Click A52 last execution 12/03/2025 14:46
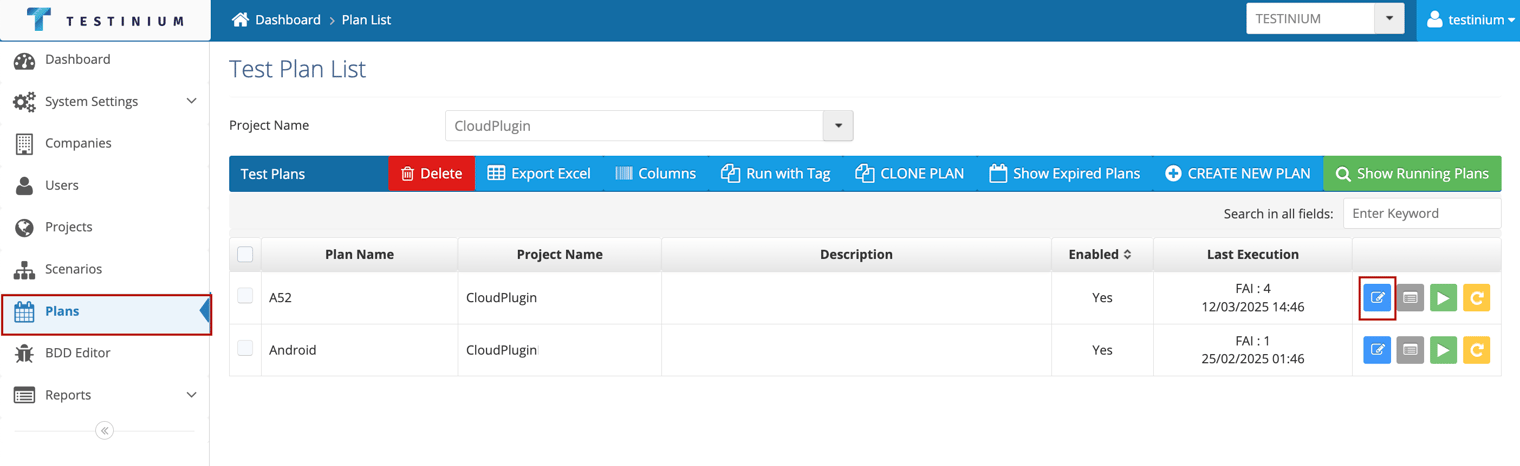 (1253, 307)
